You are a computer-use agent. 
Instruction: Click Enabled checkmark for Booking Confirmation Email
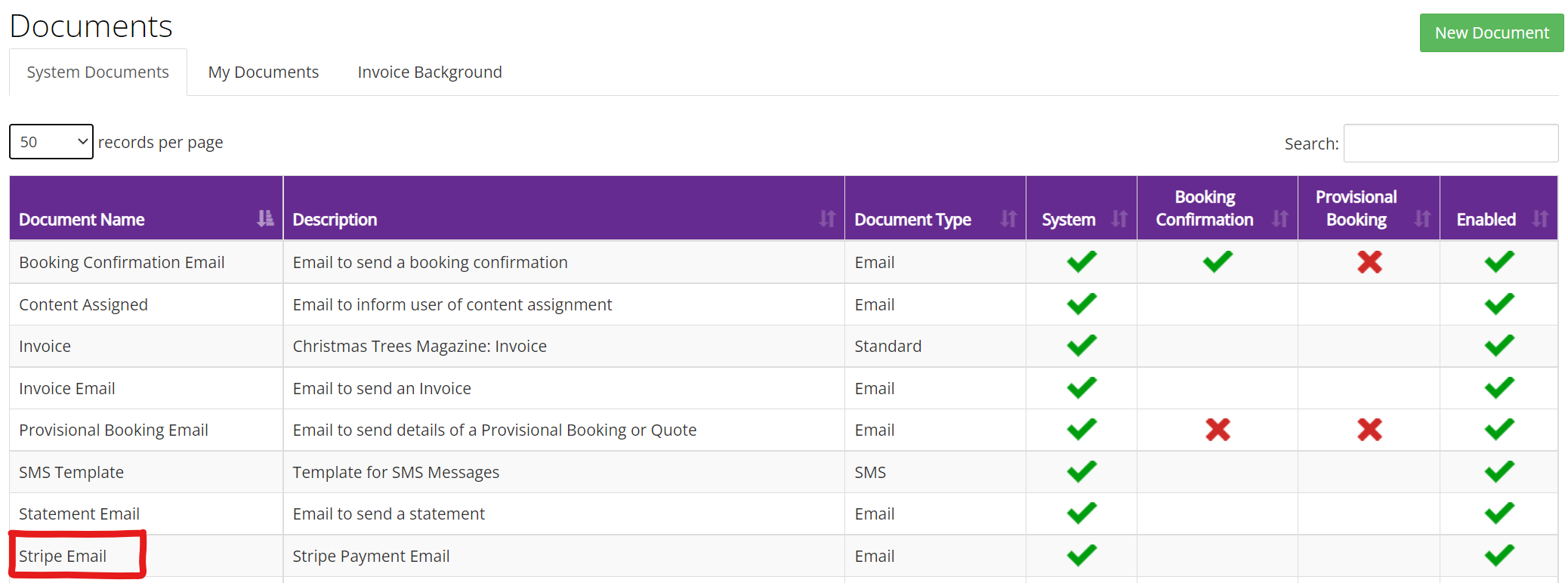point(1499,262)
